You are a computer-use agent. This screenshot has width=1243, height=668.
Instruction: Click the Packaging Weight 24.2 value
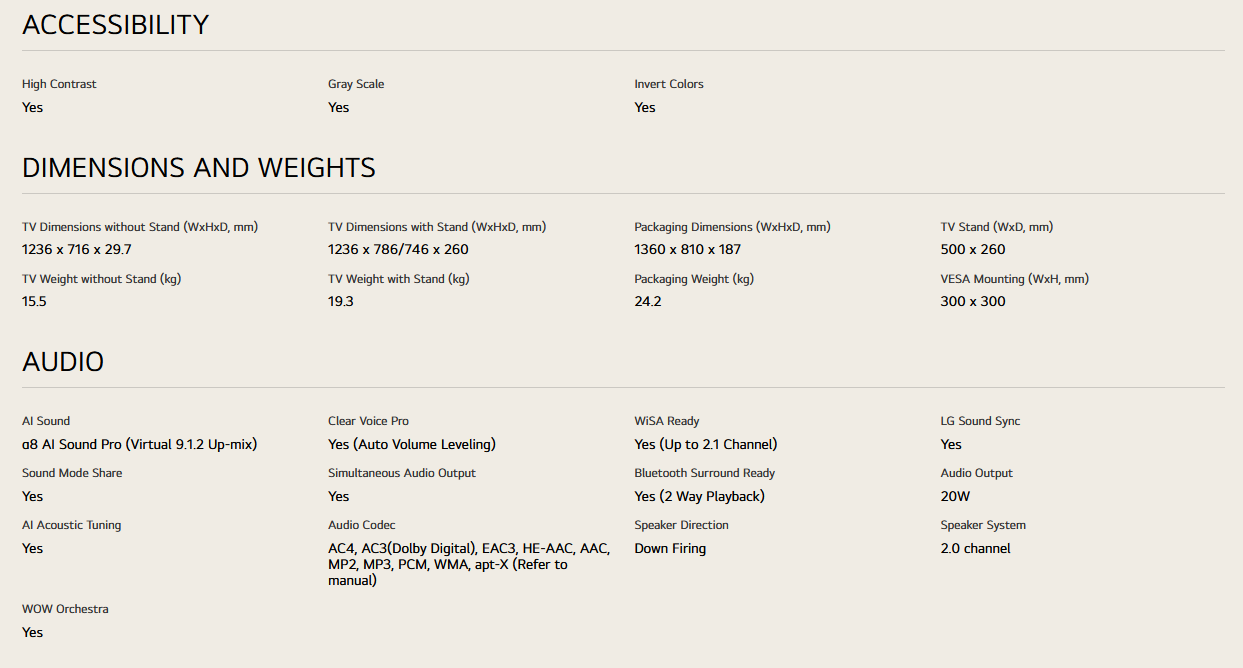click(648, 301)
